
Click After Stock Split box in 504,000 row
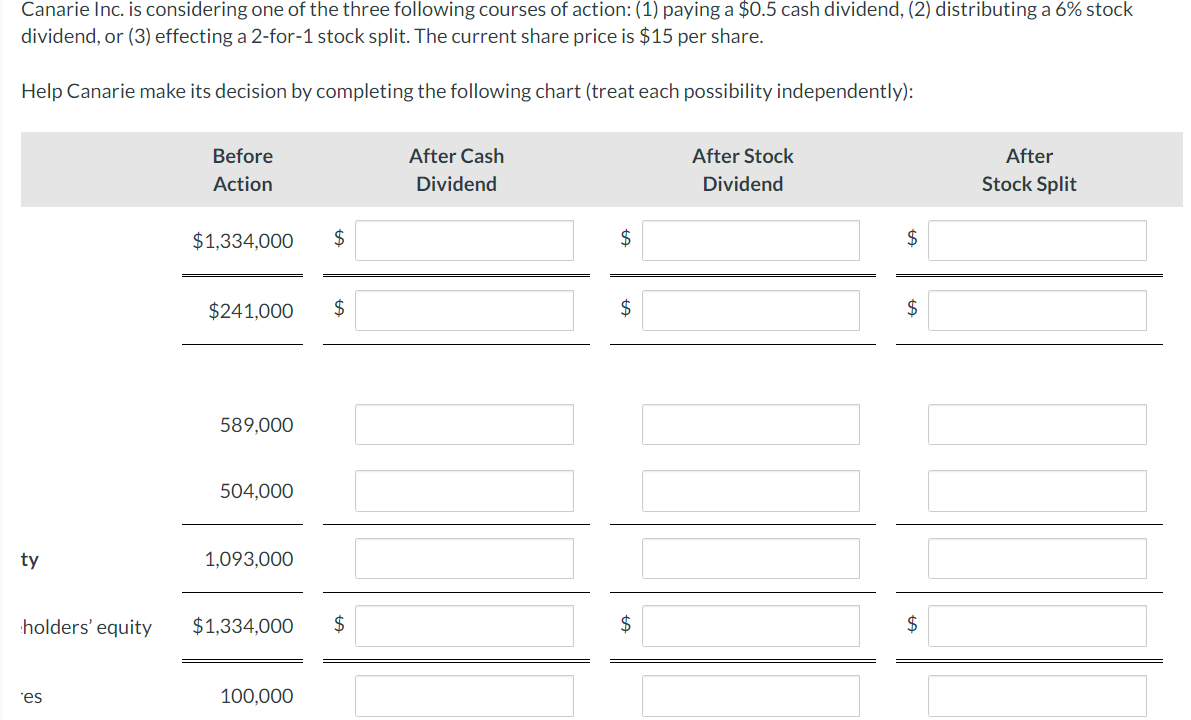point(1037,491)
